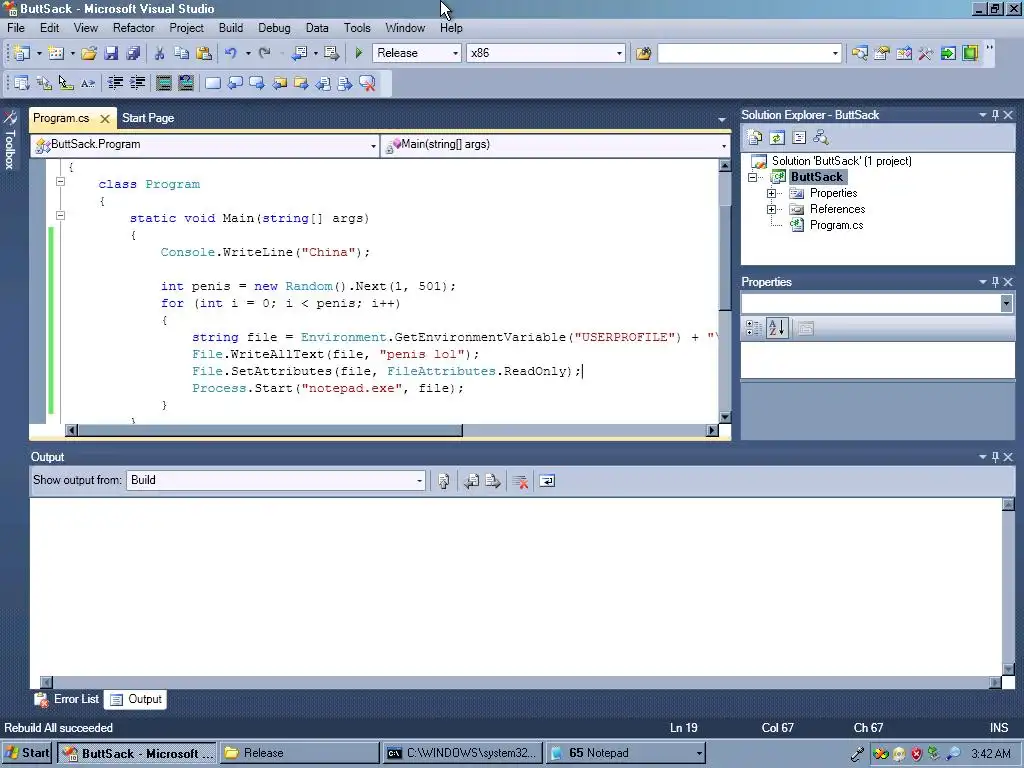Open the Main(string[] args) member dropdown
Viewport: 1024px width, 768px height.
[x=724, y=146]
